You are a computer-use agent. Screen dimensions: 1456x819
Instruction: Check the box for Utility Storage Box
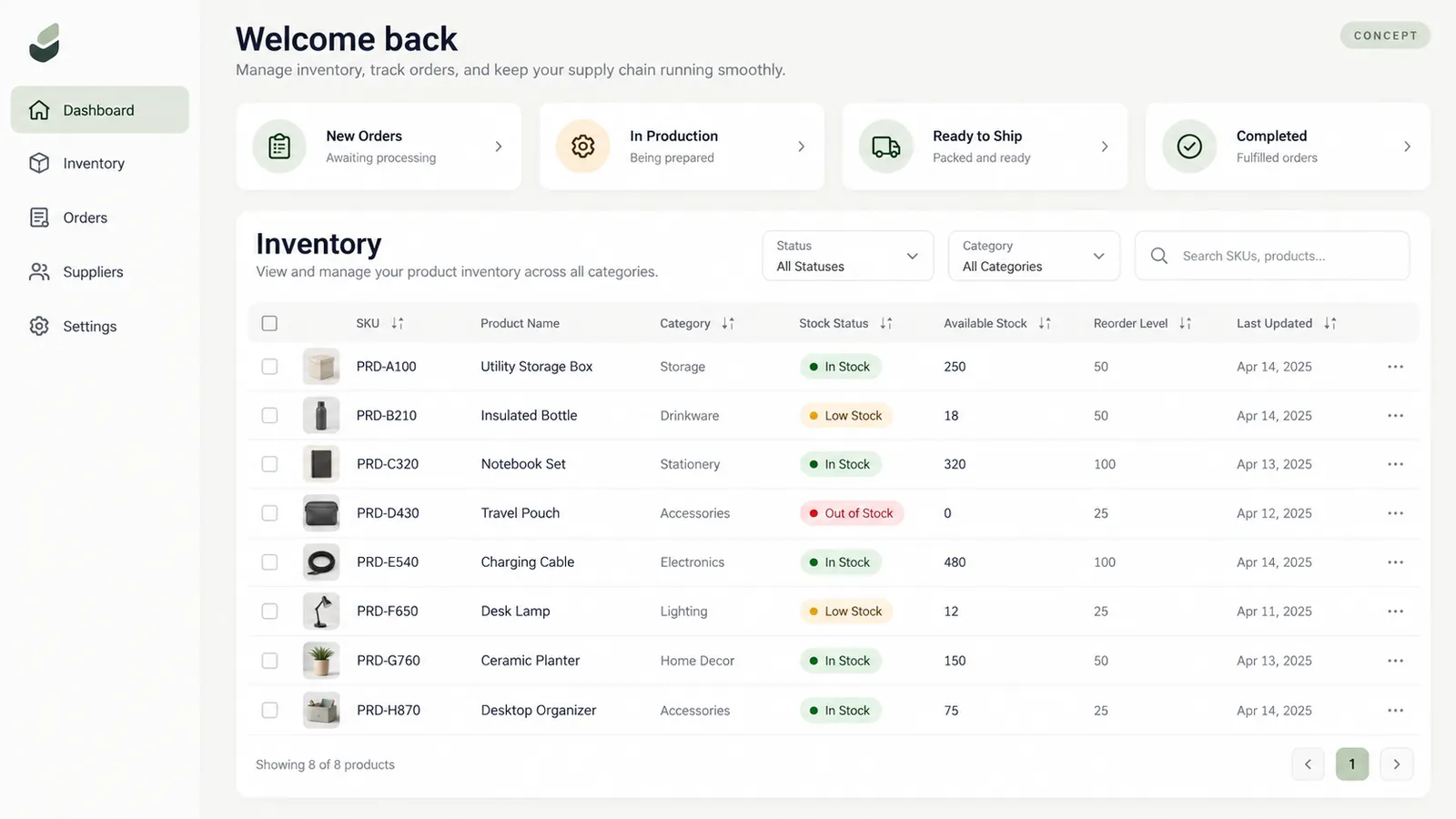tap(269, 367)
